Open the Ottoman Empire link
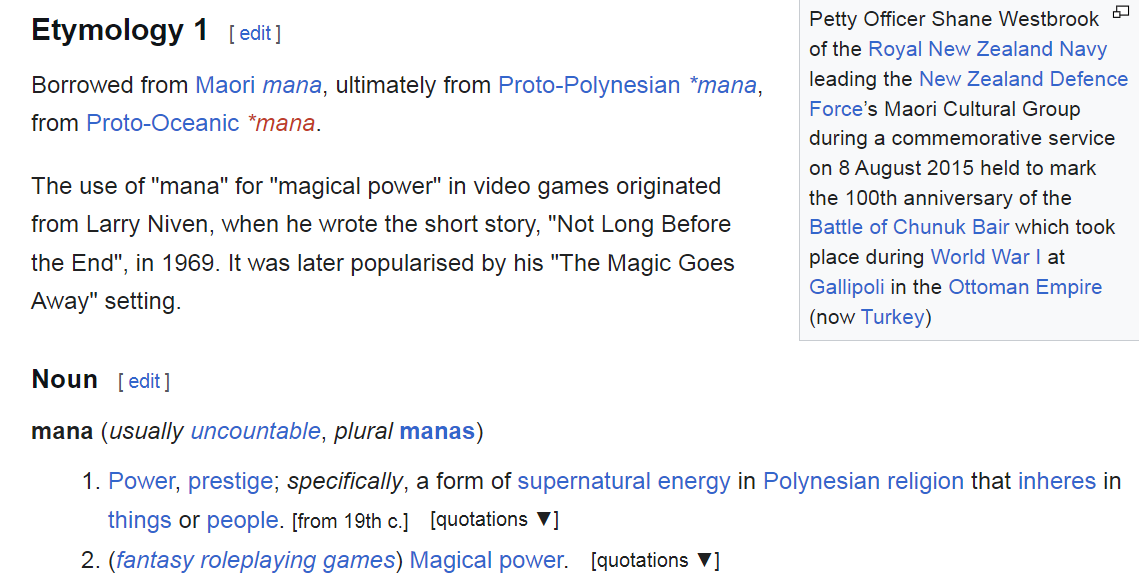The height and width of the screenshot is (585, 1139). click(x=1025, y=286)
